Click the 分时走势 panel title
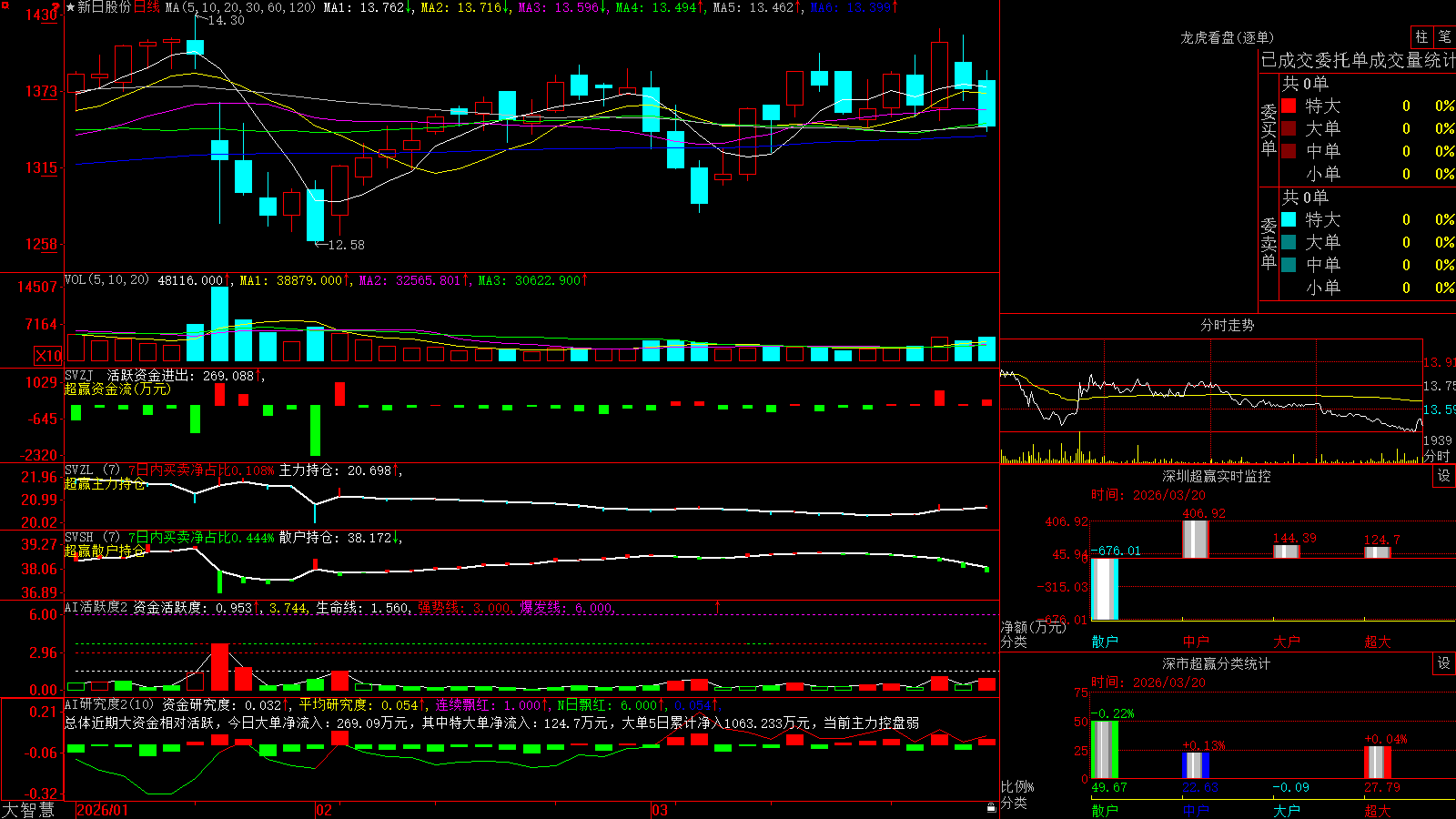The width and height of the screenshot is (1456, 819). [x=1228, y=325]
